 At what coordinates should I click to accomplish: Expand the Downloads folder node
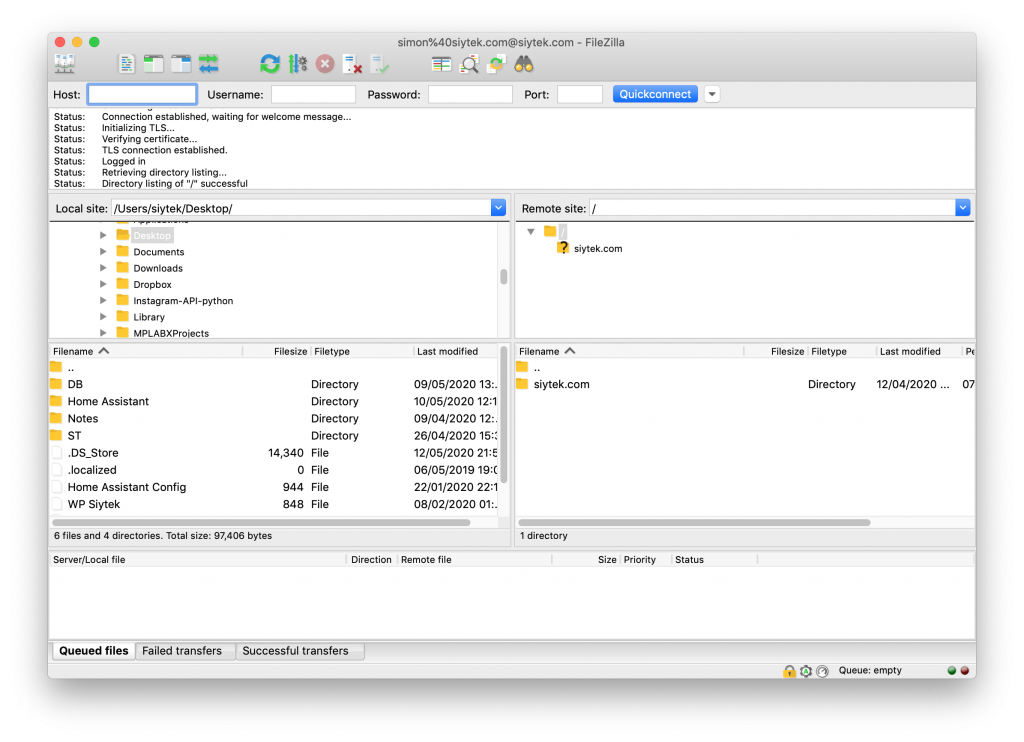point(103,268)
